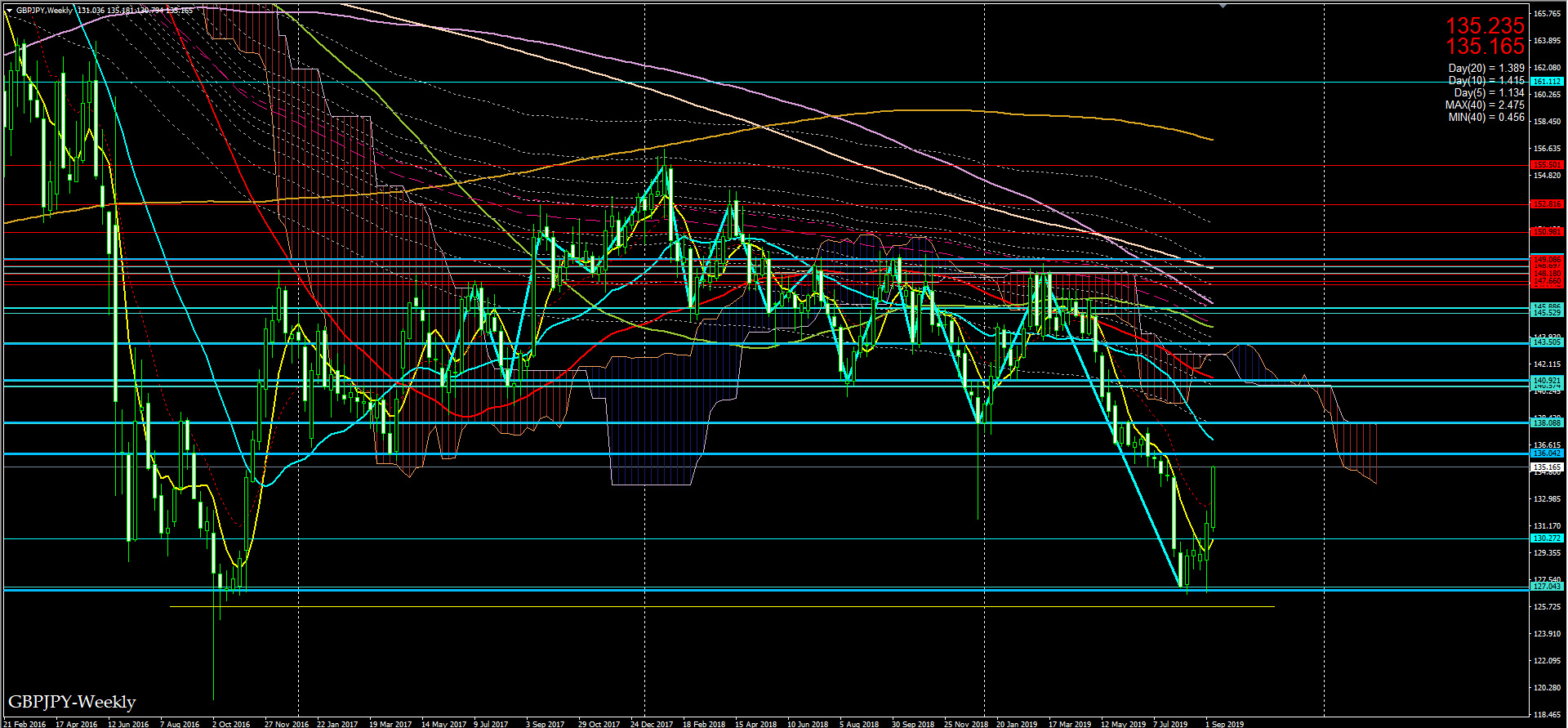Click the 125.725 price axis value
Screen dimensions: 1568x728
coord(1548,607)
